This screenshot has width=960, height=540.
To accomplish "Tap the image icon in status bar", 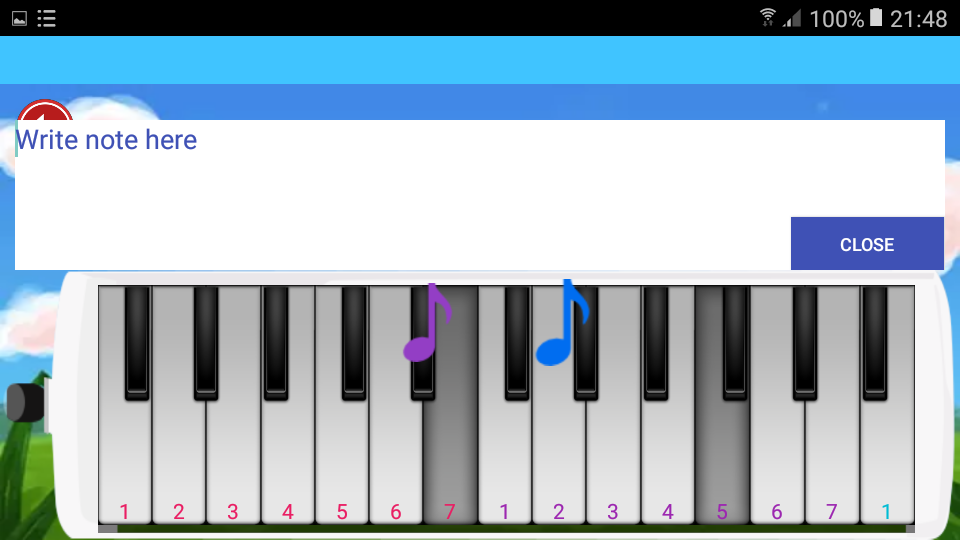I will [x=20, y=18].
